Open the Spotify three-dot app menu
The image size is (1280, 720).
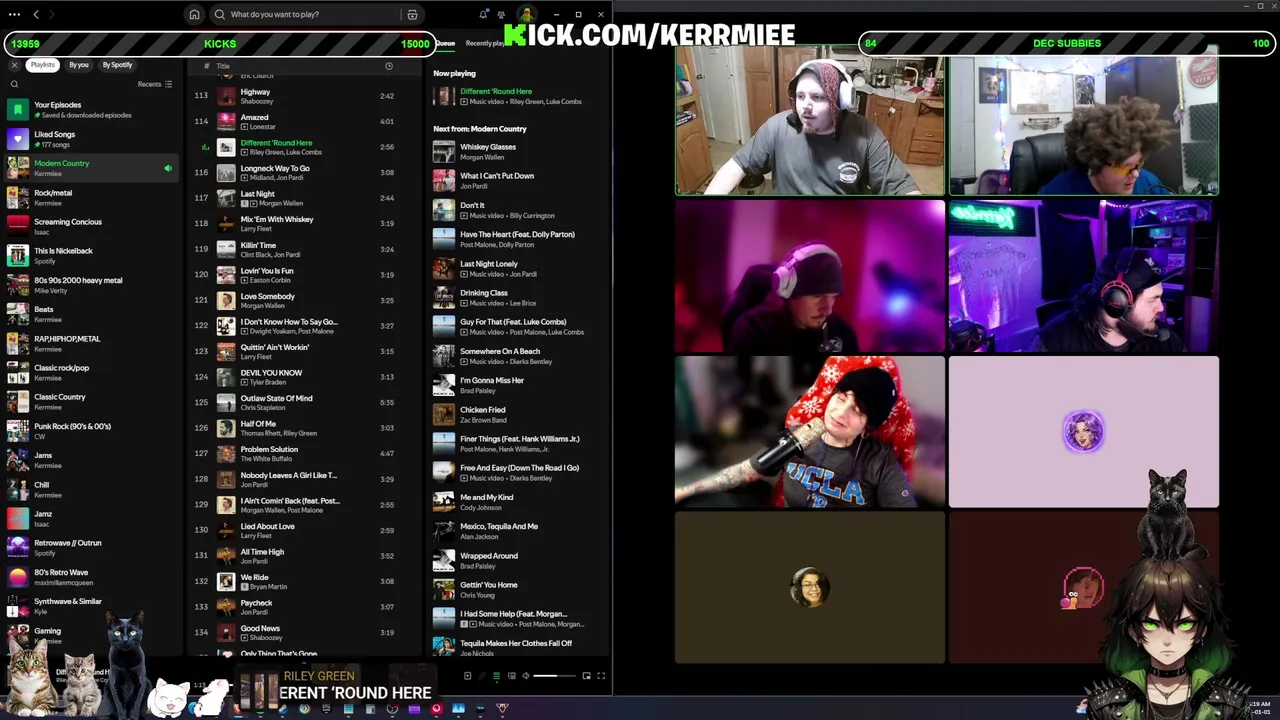coord(14,14)
